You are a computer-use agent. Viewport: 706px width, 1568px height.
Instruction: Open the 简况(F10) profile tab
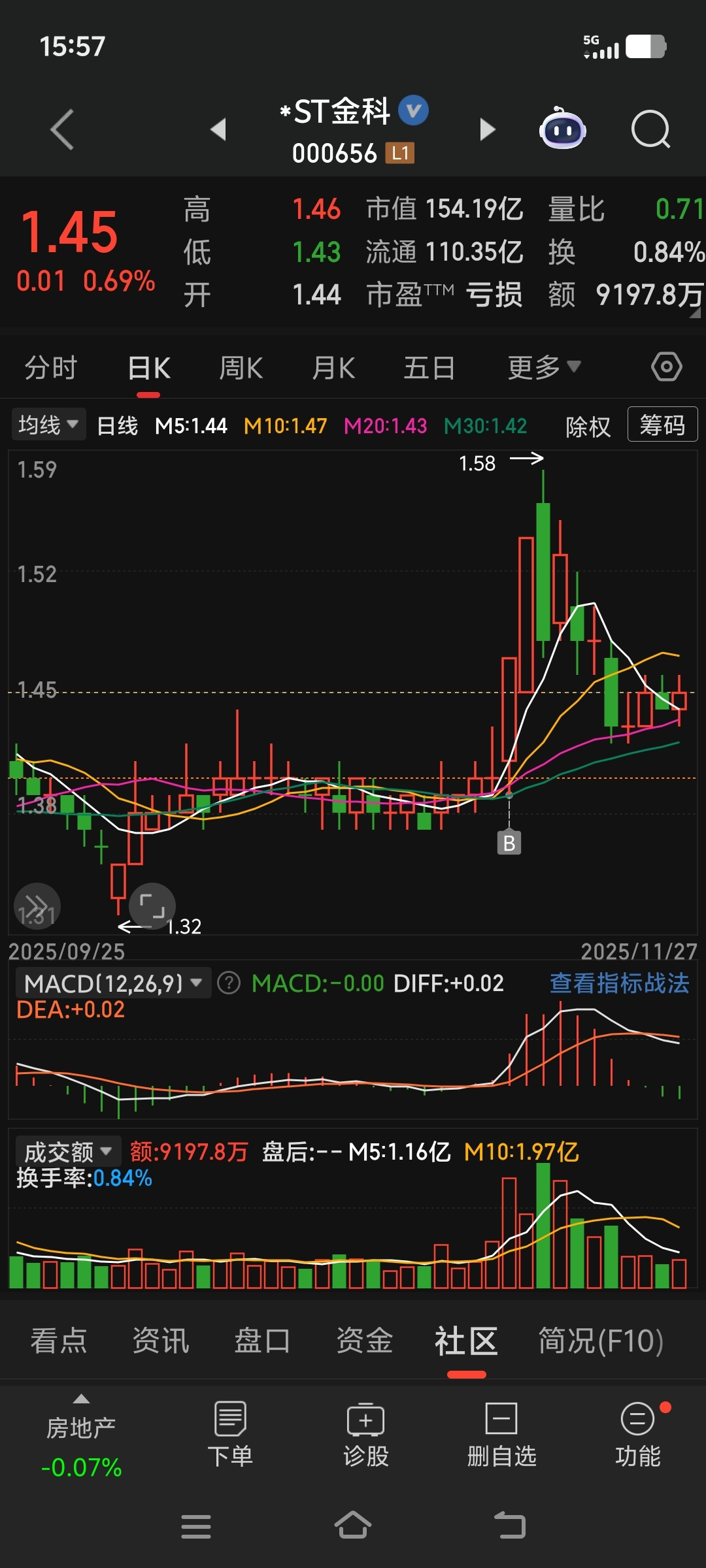pos(601,1341)
